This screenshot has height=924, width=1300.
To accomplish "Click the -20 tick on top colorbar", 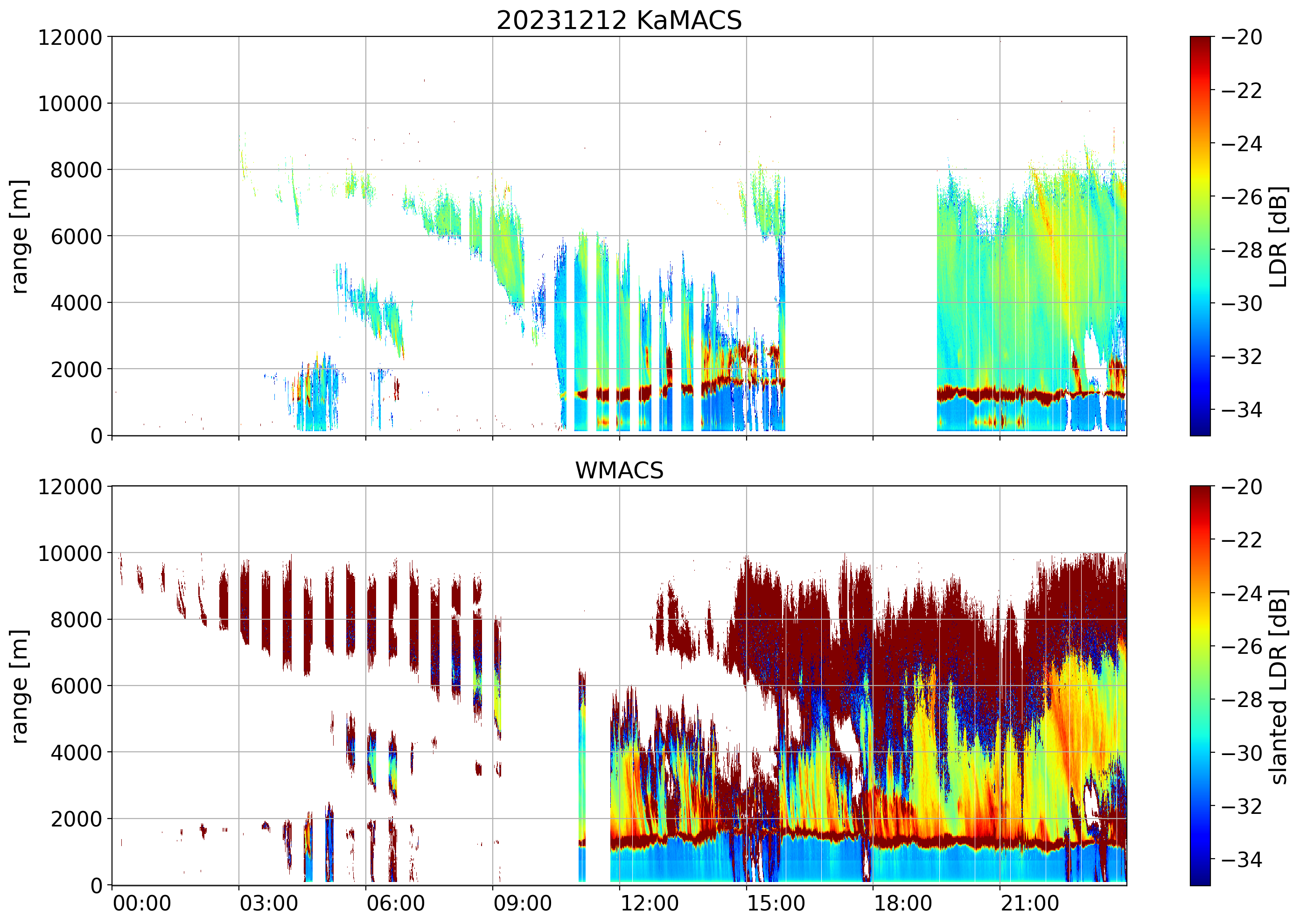I will [x=1241, y=37].
